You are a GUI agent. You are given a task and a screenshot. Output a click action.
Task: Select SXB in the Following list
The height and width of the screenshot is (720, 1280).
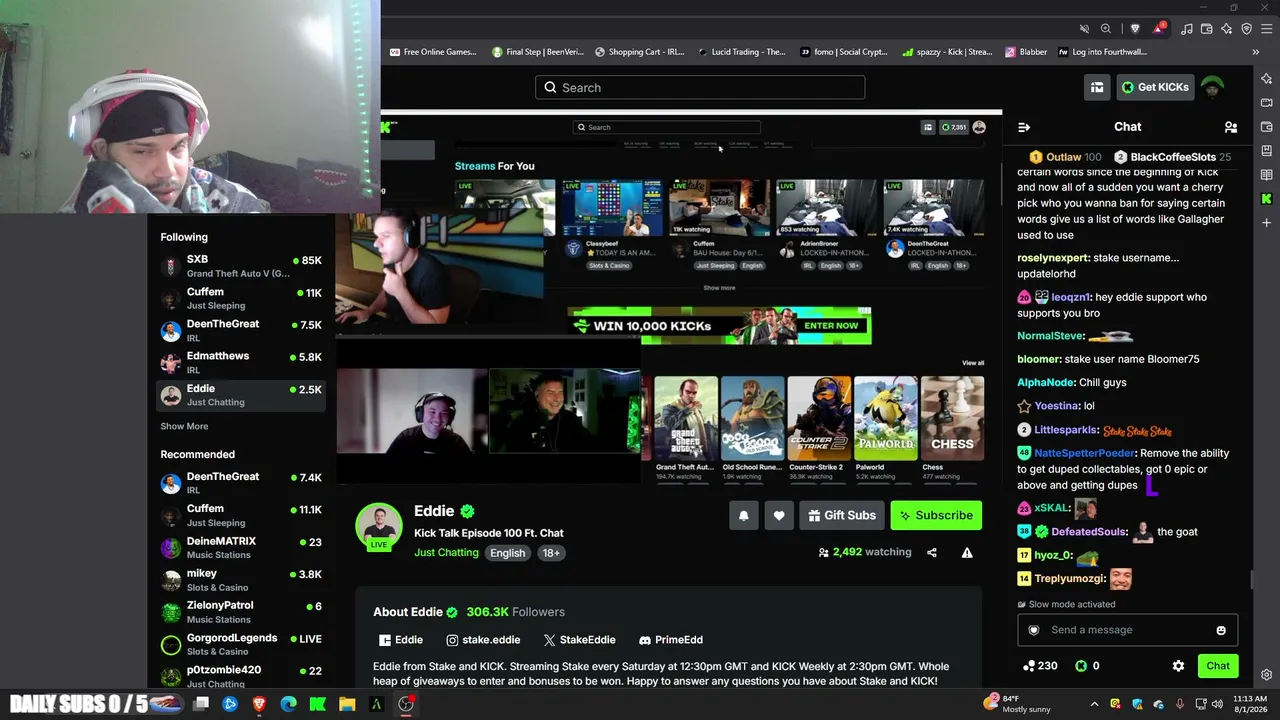point(241,266)
